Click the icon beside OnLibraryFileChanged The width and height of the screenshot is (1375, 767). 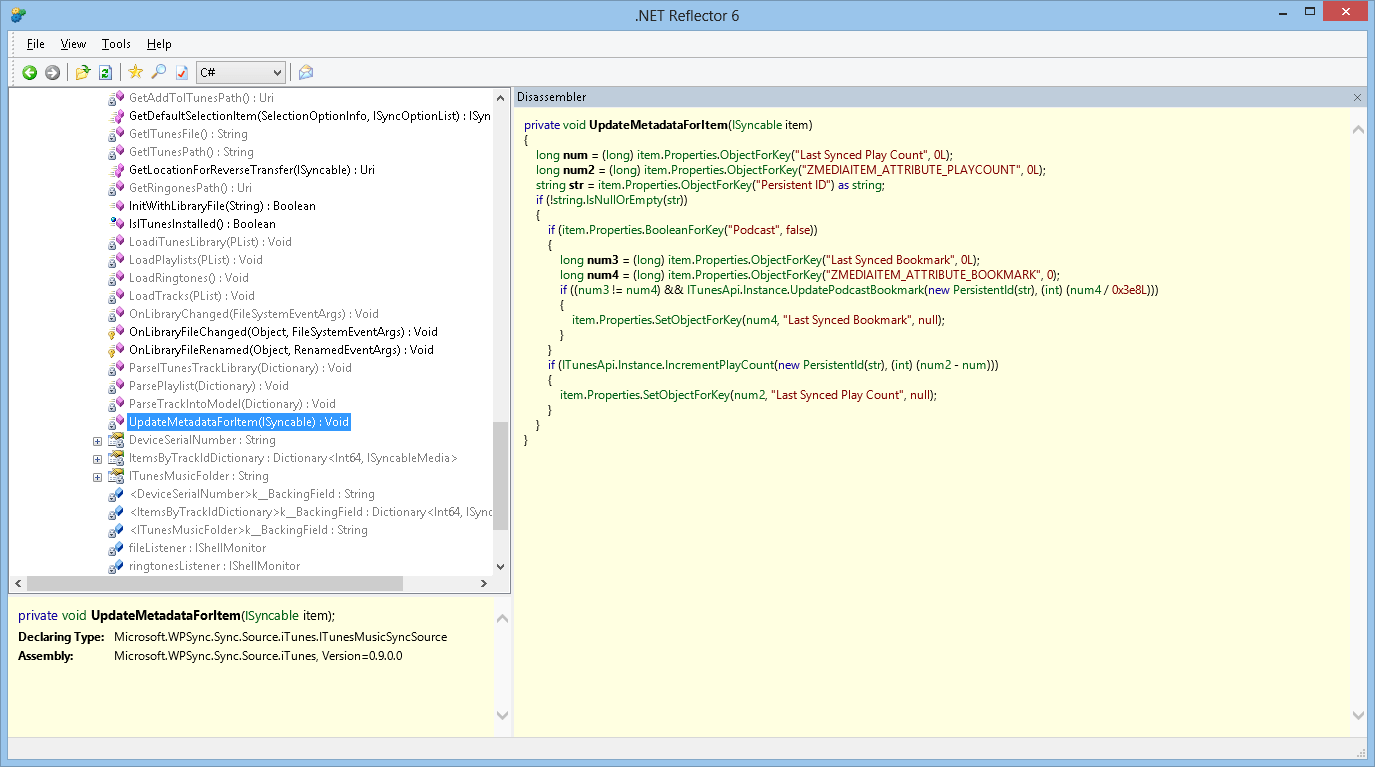pyautogui.click(x=116, y=332)
